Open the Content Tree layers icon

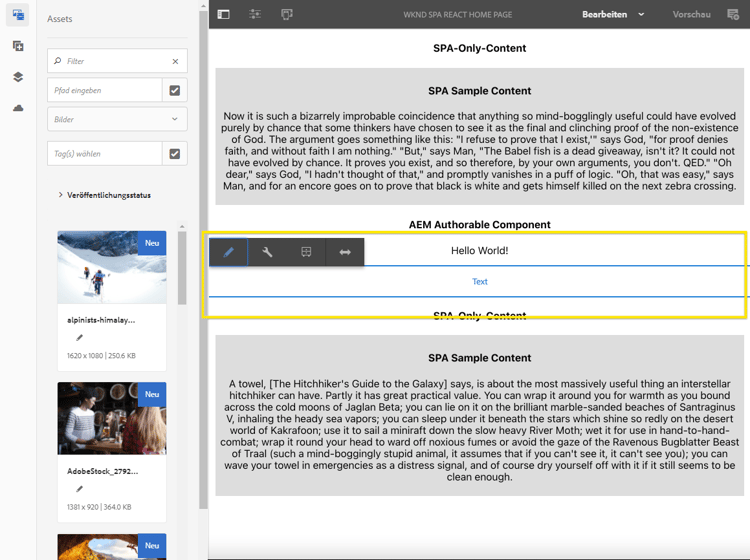18,77
